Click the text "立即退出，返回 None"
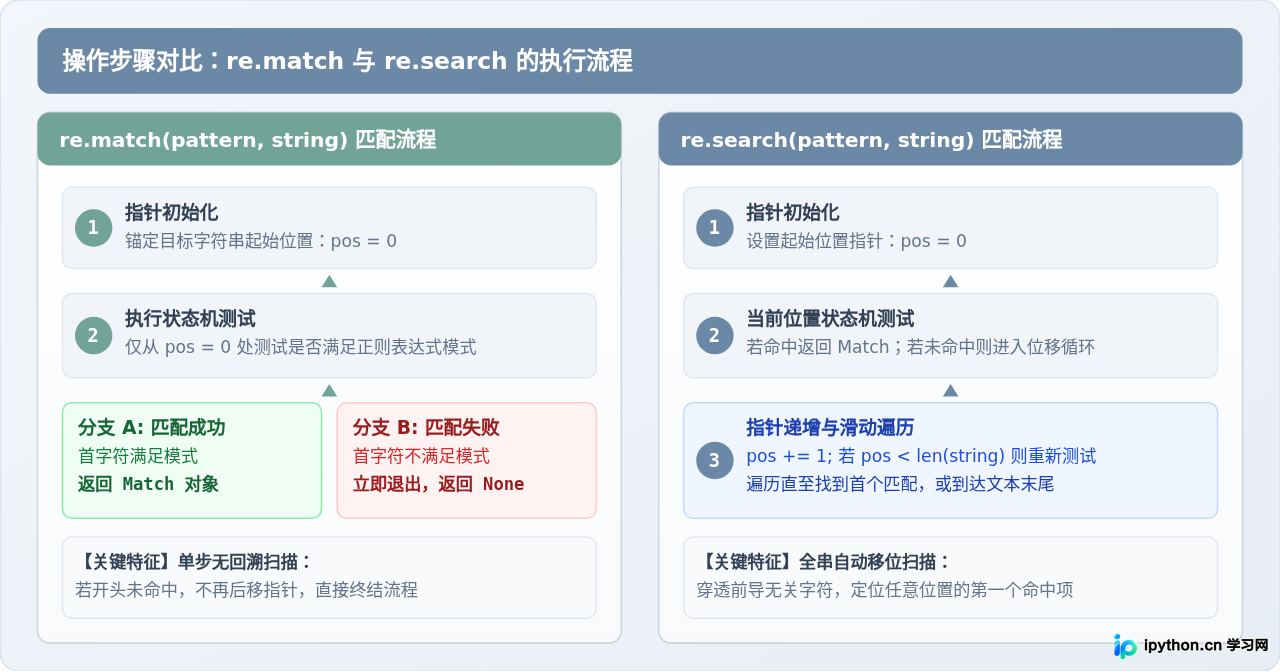Image resolution: width=1280 pixels, height=672 pixels. (438, 484)
